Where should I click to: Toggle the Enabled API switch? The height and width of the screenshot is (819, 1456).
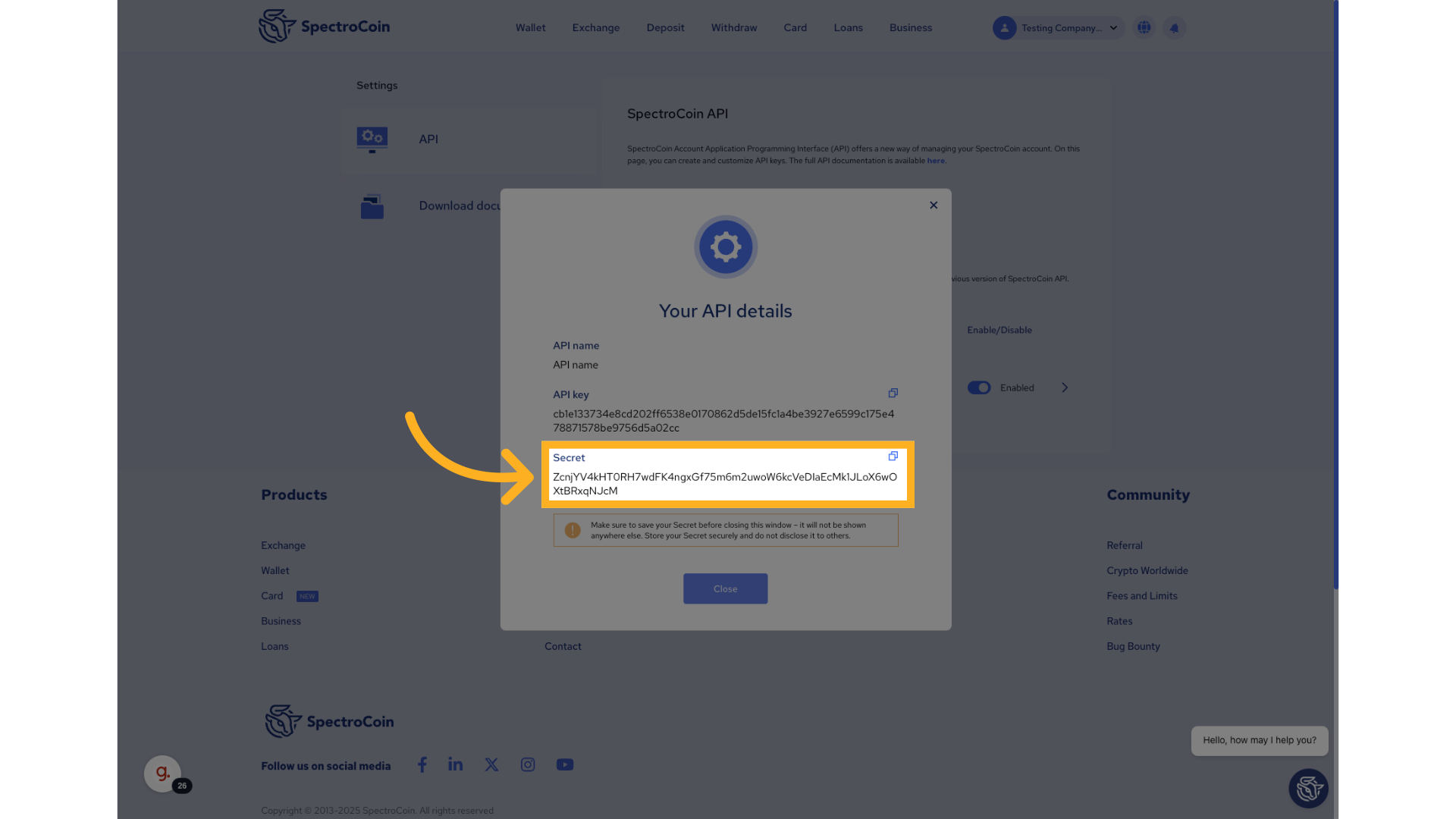[979, 388]
